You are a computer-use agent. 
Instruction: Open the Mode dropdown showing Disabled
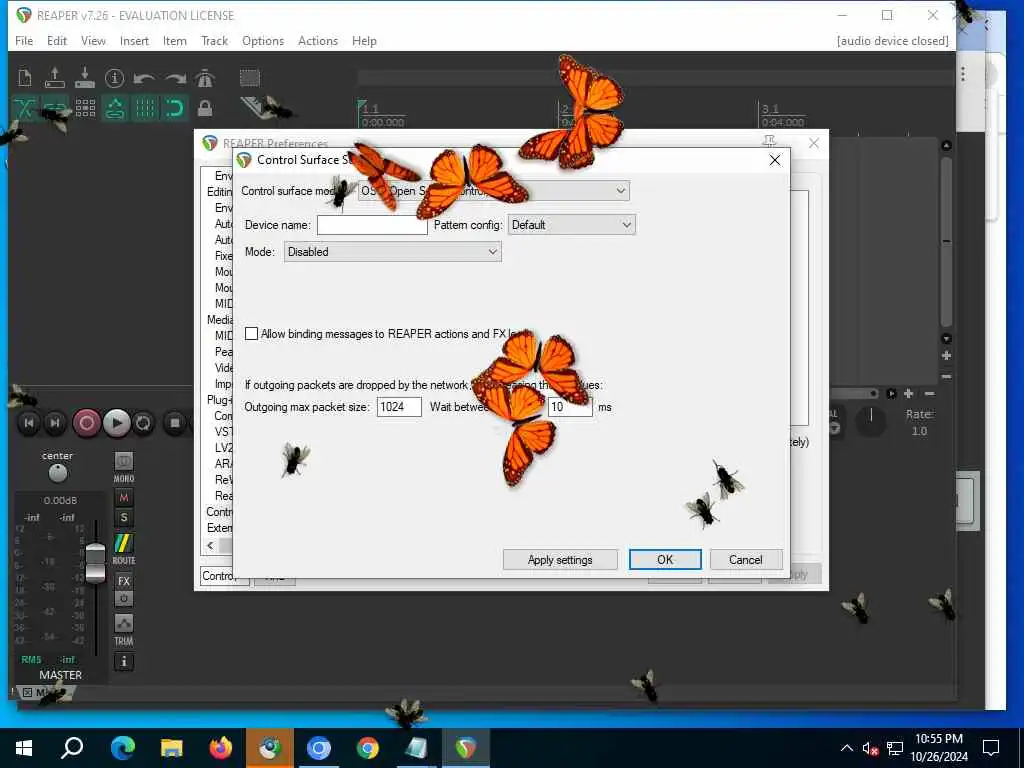coord(392,252)
